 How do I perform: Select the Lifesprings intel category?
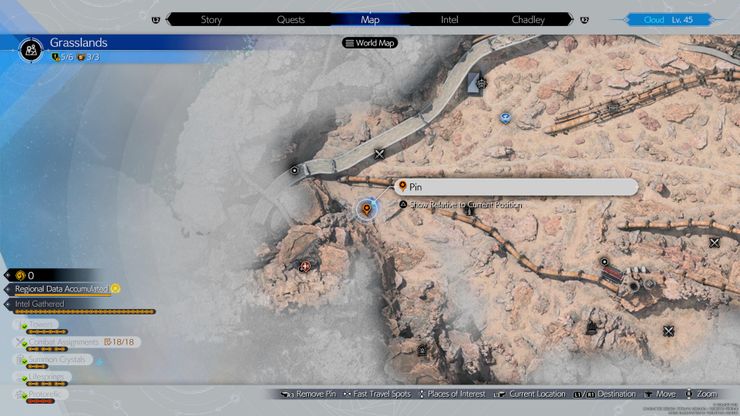42,377
